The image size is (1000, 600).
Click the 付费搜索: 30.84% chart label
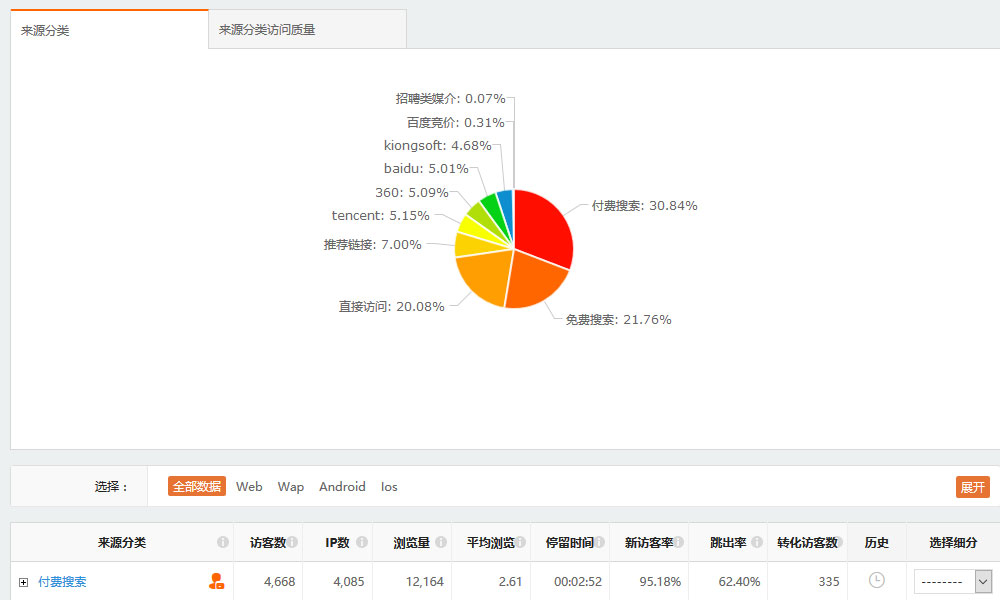[x=644, y=205]
